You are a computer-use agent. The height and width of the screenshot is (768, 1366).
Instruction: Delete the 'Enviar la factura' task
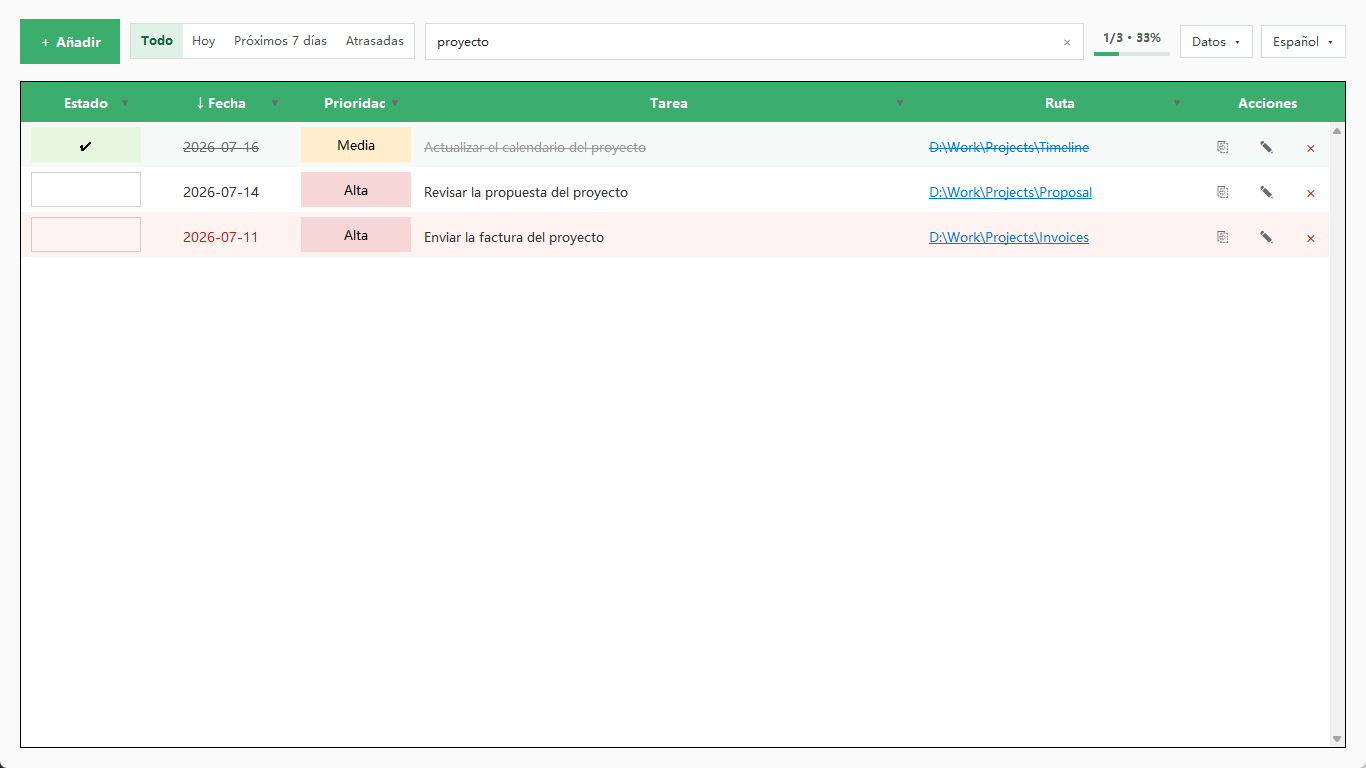click(1310, 238)
